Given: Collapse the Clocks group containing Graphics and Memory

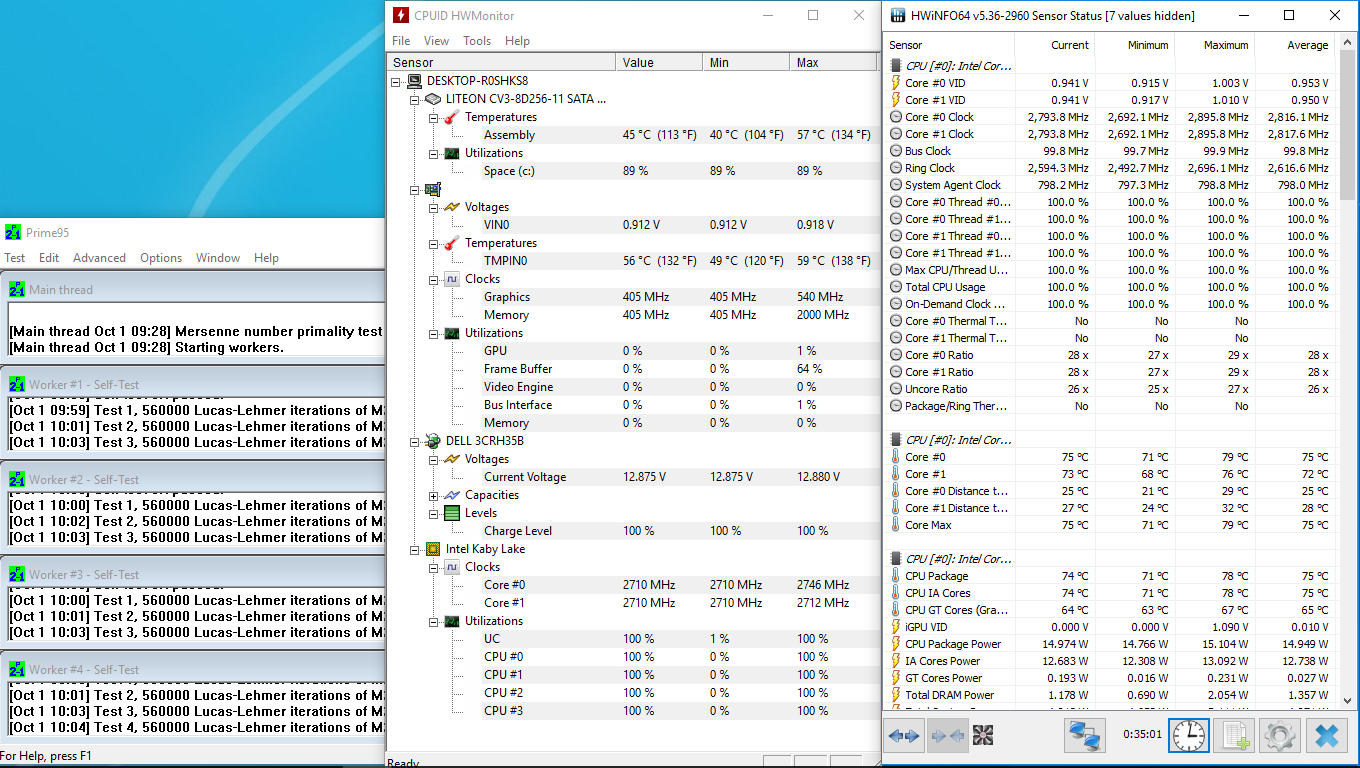Looking at the screenshot, I should coord(434,279).
